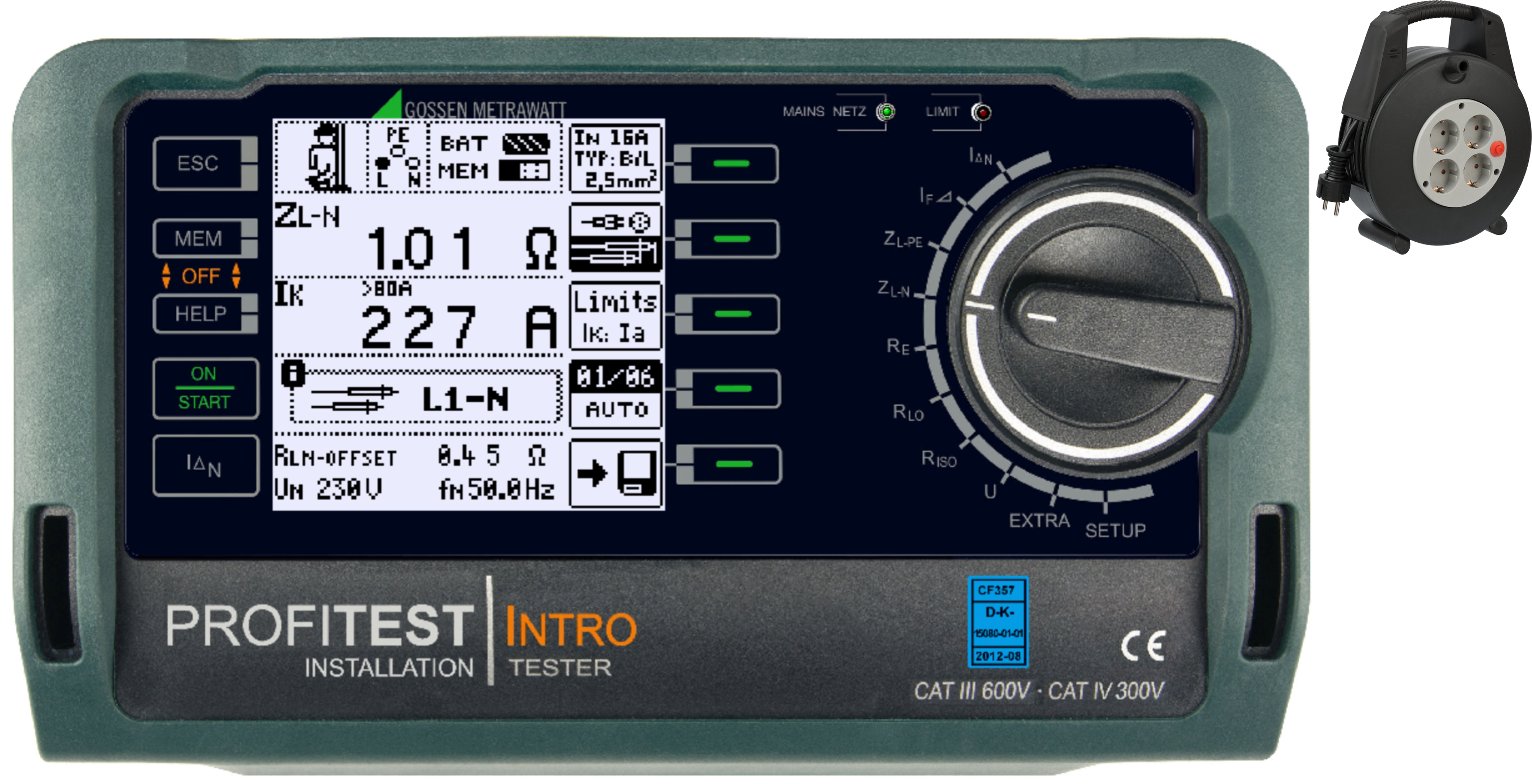The width and height of the screenshot is (1532, 784).
Task: Turn dial to the RISO position
Action: pos(940,459)
